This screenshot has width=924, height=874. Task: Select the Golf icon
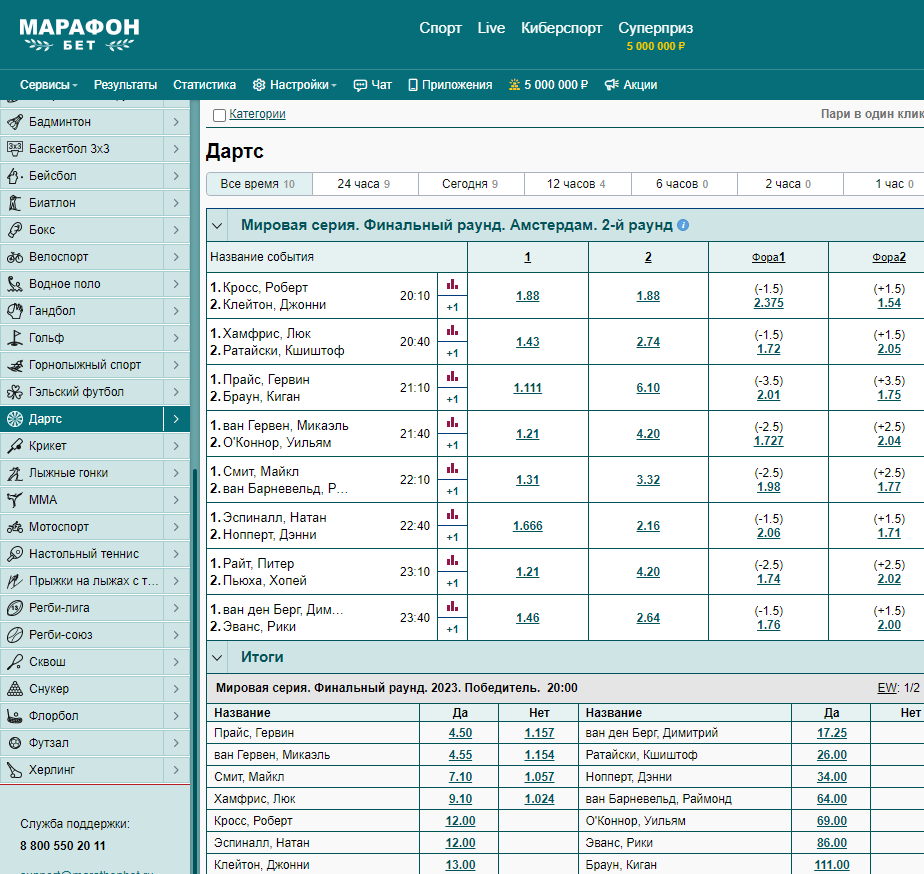click(15, 338)
